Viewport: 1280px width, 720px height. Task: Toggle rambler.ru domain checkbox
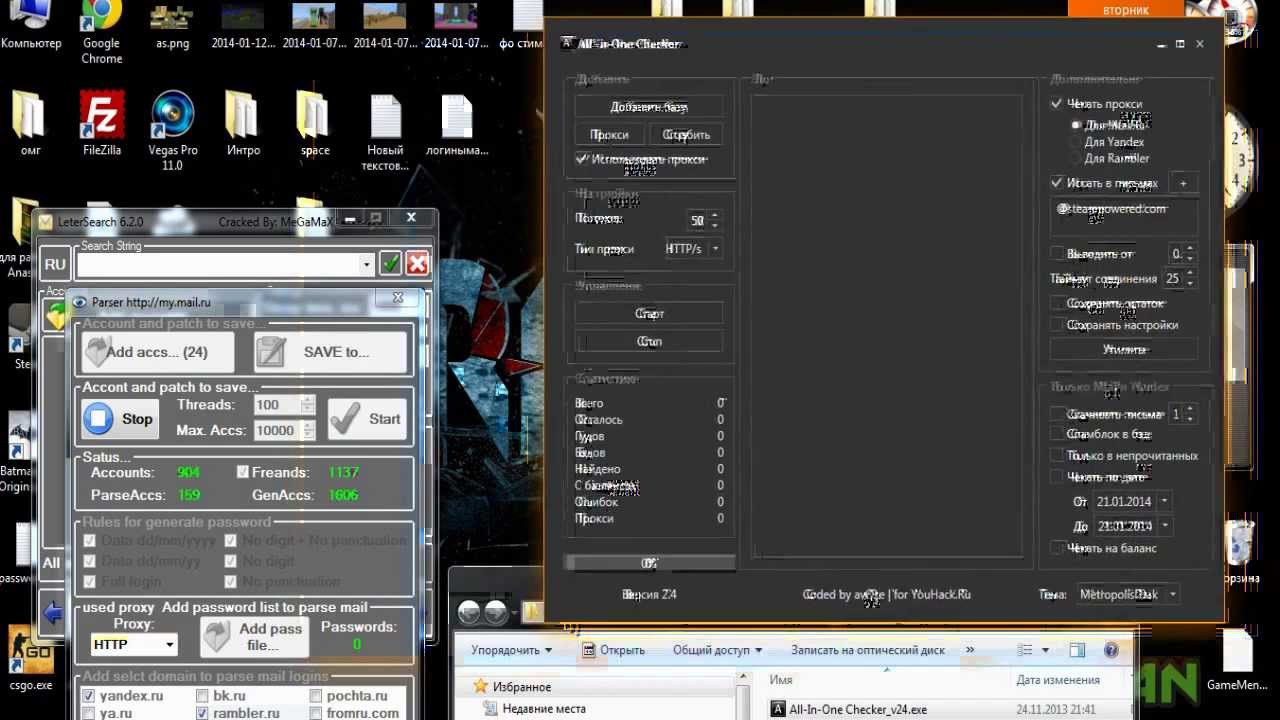203,714
